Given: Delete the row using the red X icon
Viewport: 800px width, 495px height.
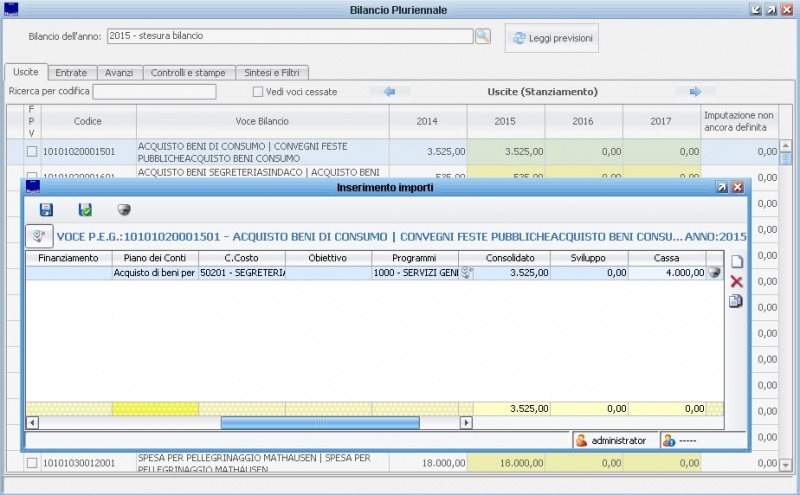Looking at the screenshot, I should tap(736, 282).
